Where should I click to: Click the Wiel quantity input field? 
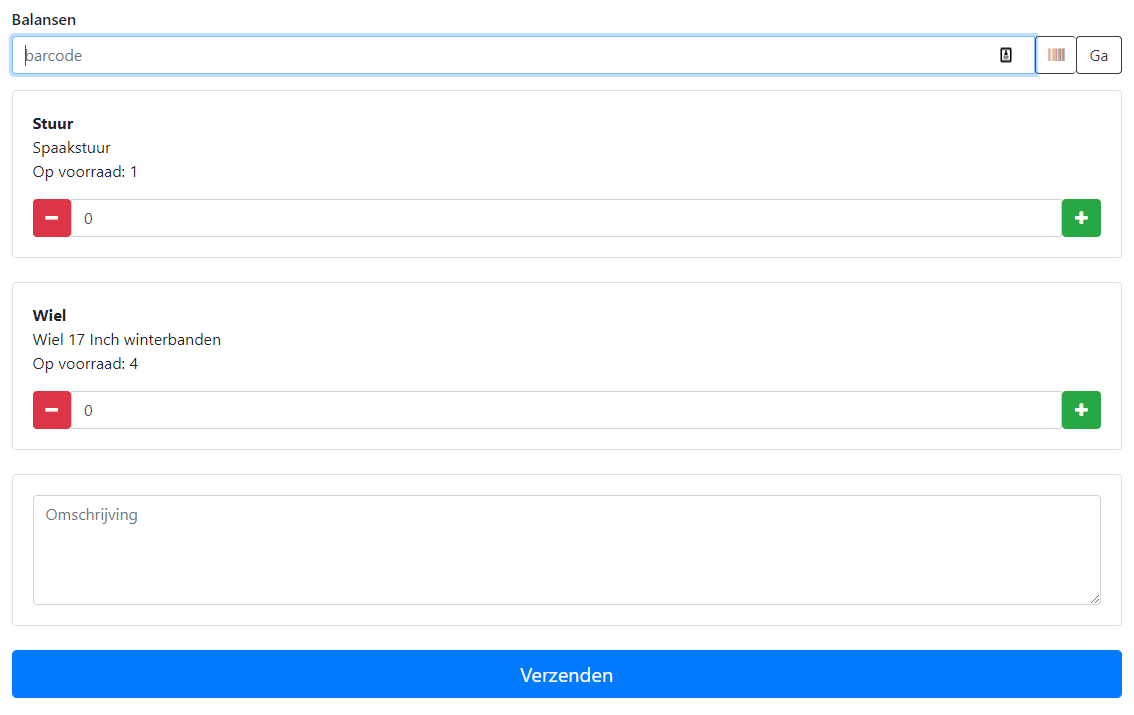click(x=565, y=410)
